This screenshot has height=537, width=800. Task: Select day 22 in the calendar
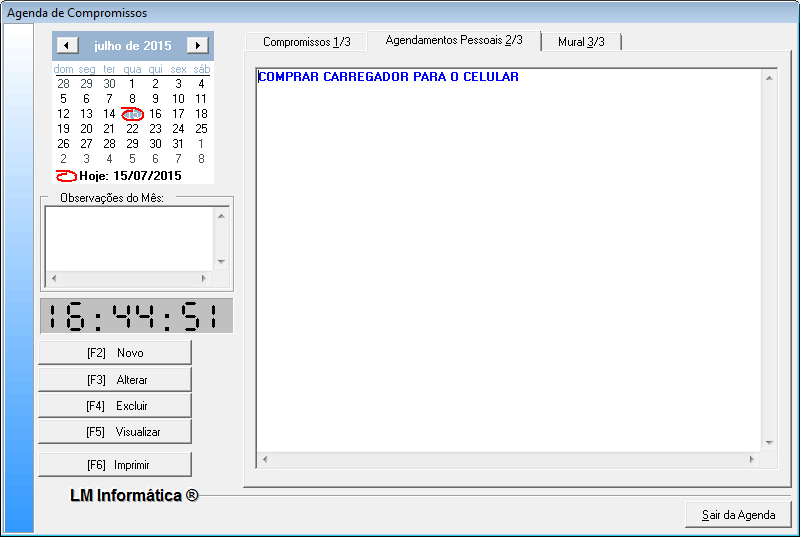pos(132,129)
